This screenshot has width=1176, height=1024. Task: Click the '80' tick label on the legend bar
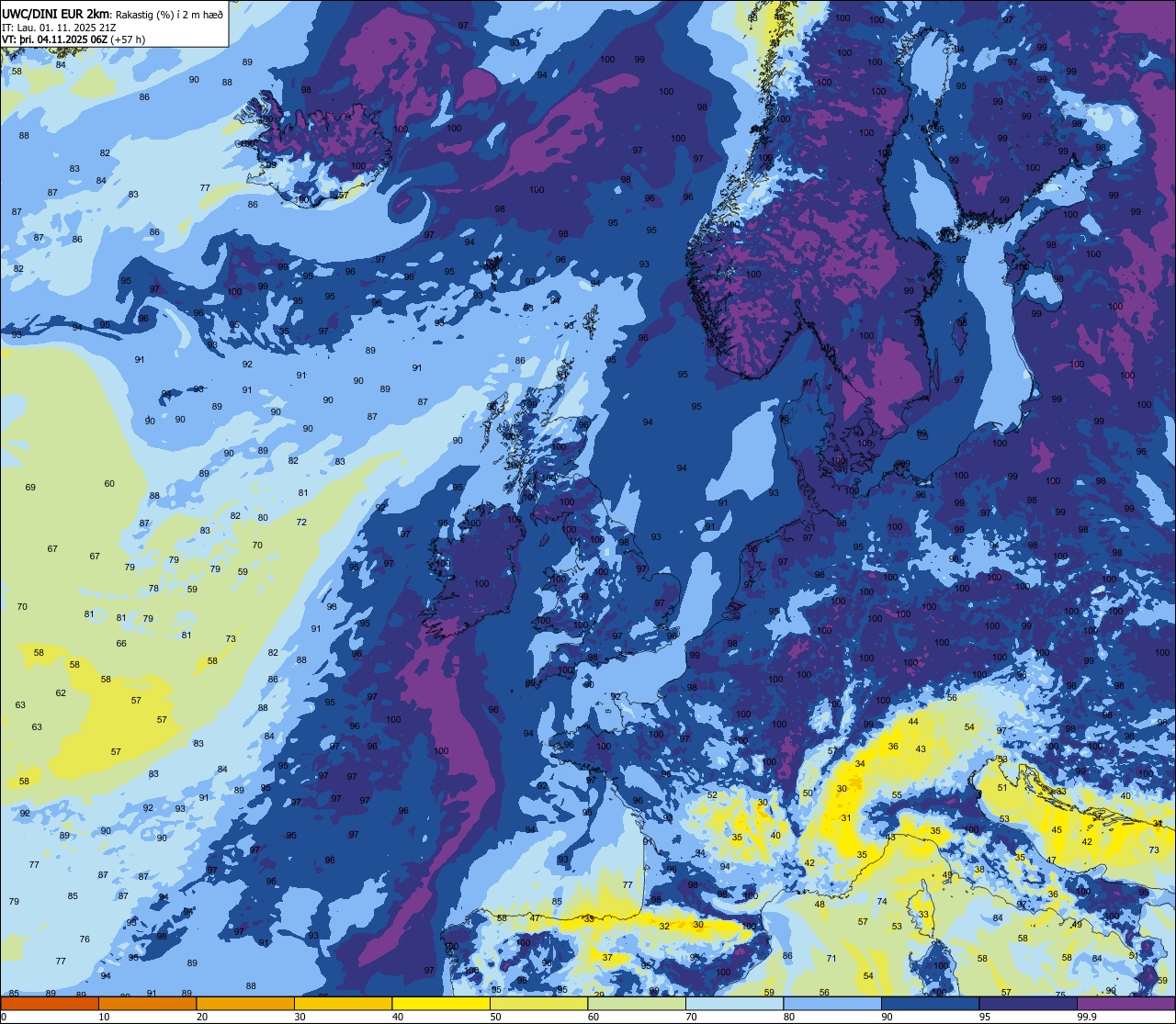pyautogui.click(x=789, y=1017)
